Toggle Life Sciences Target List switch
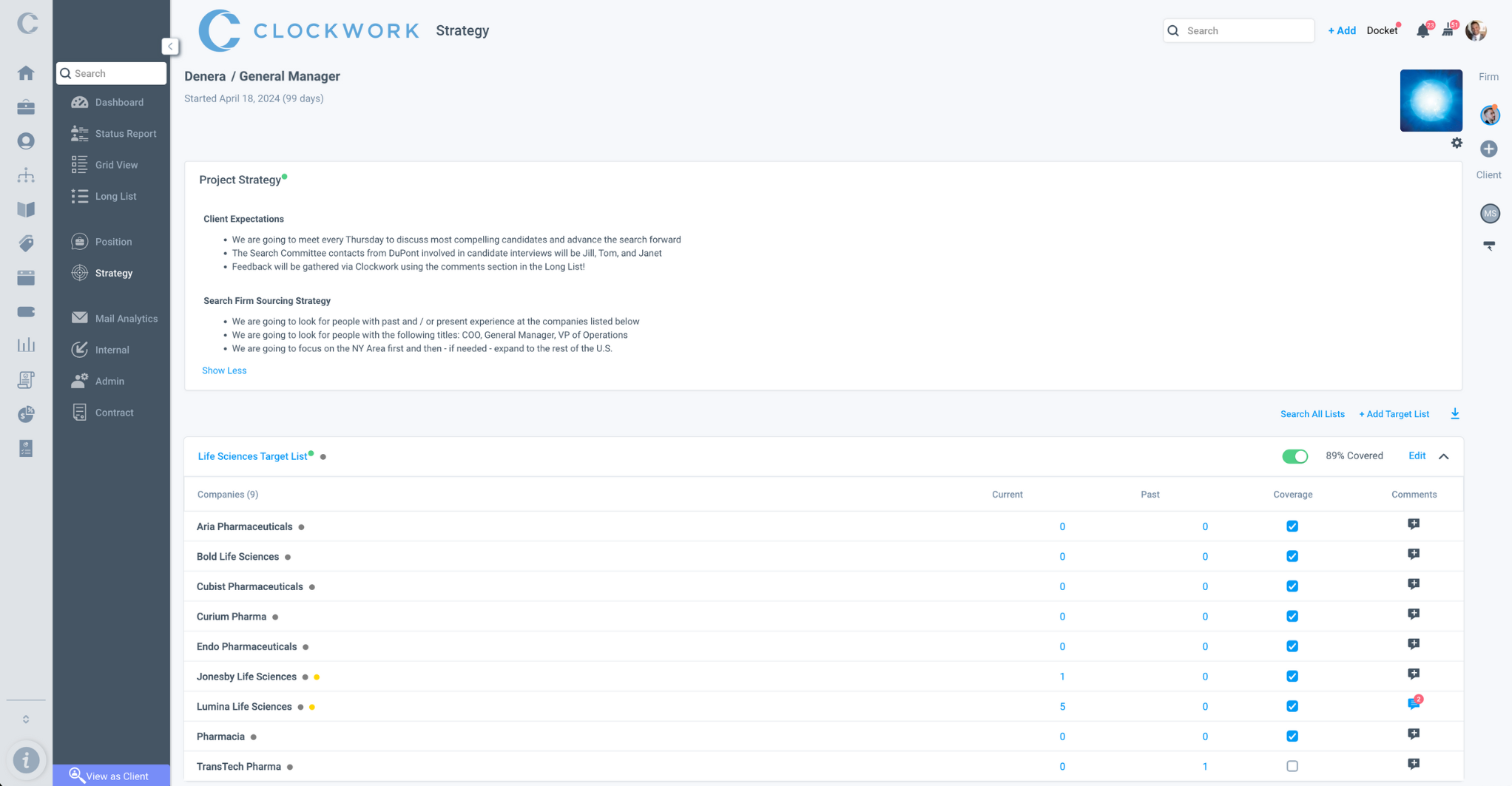 pyautogui.click(x=1295, y=456)
